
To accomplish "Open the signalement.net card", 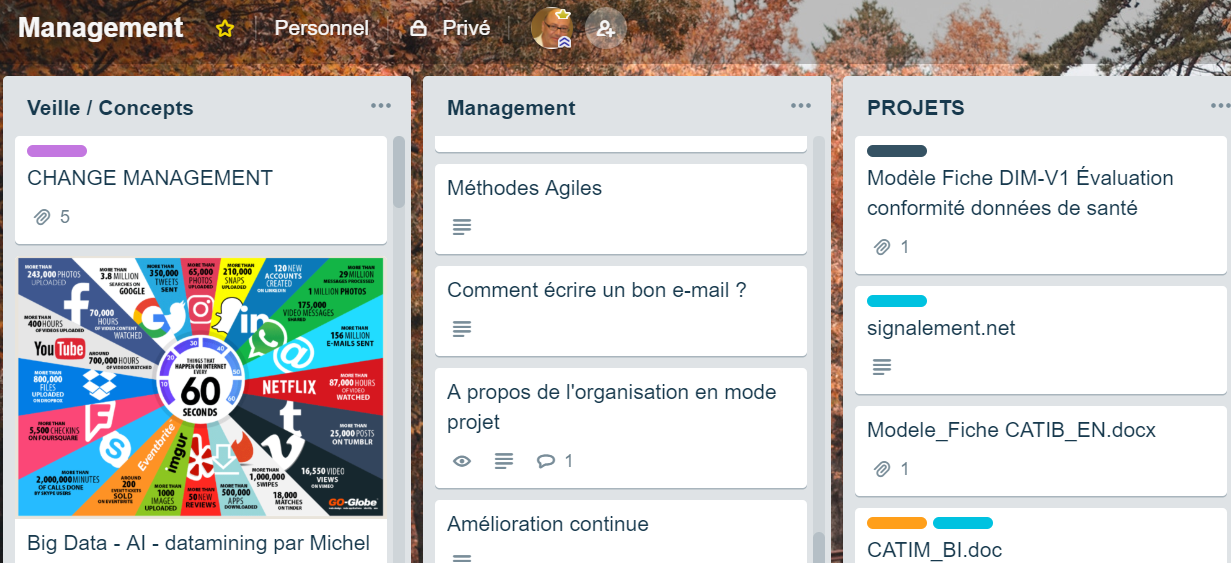I will pyautogui.click(x=1041, y=340).
